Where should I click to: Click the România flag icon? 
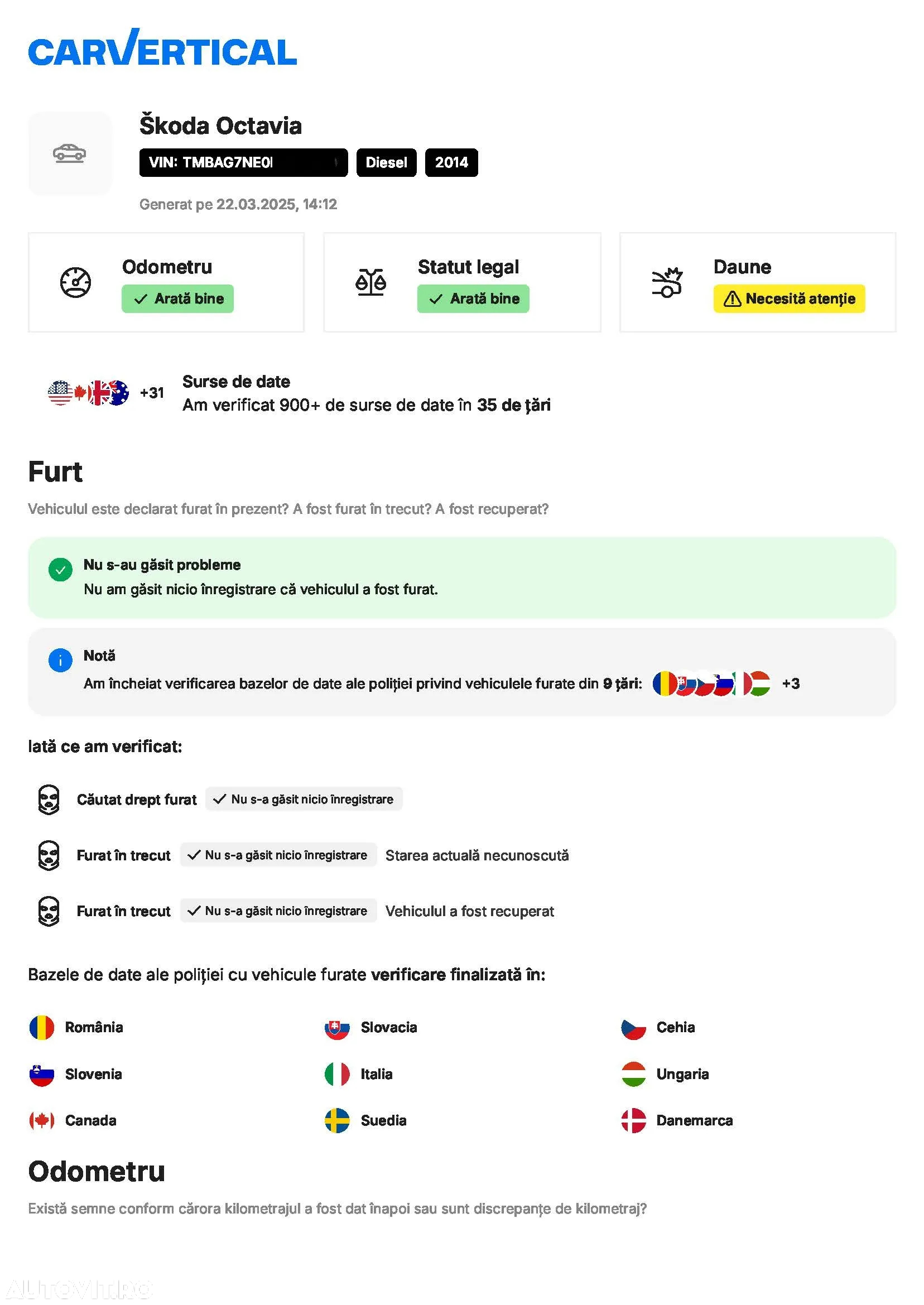[x=41, y=1027]
